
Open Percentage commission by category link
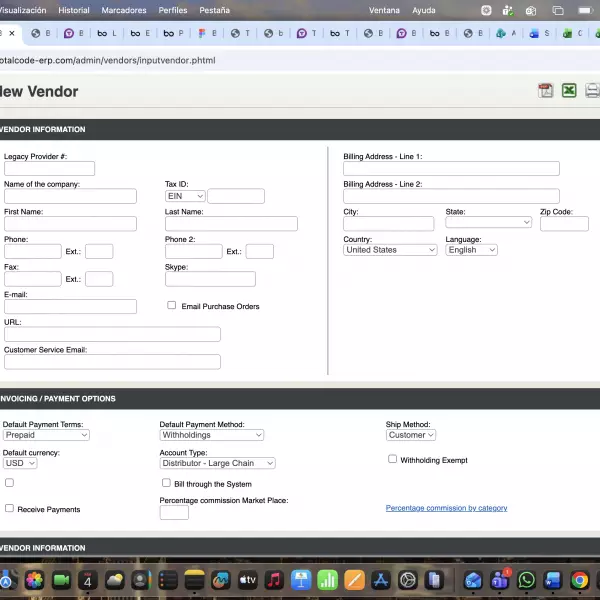[x=446, y=508]
